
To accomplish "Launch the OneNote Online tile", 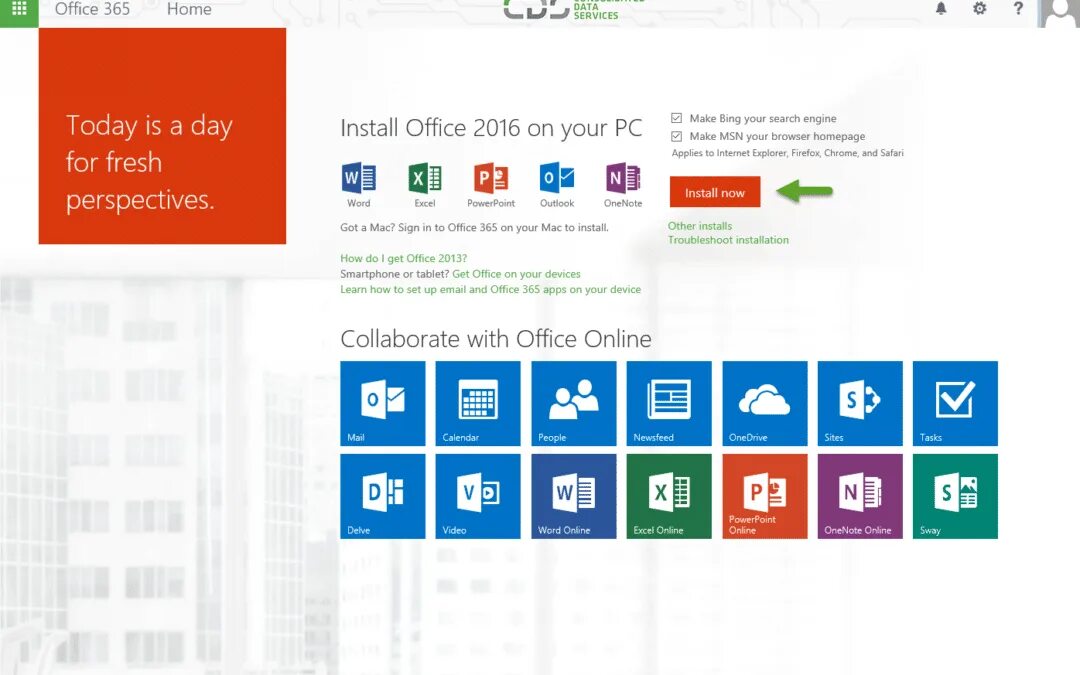I will coord(860,496).
